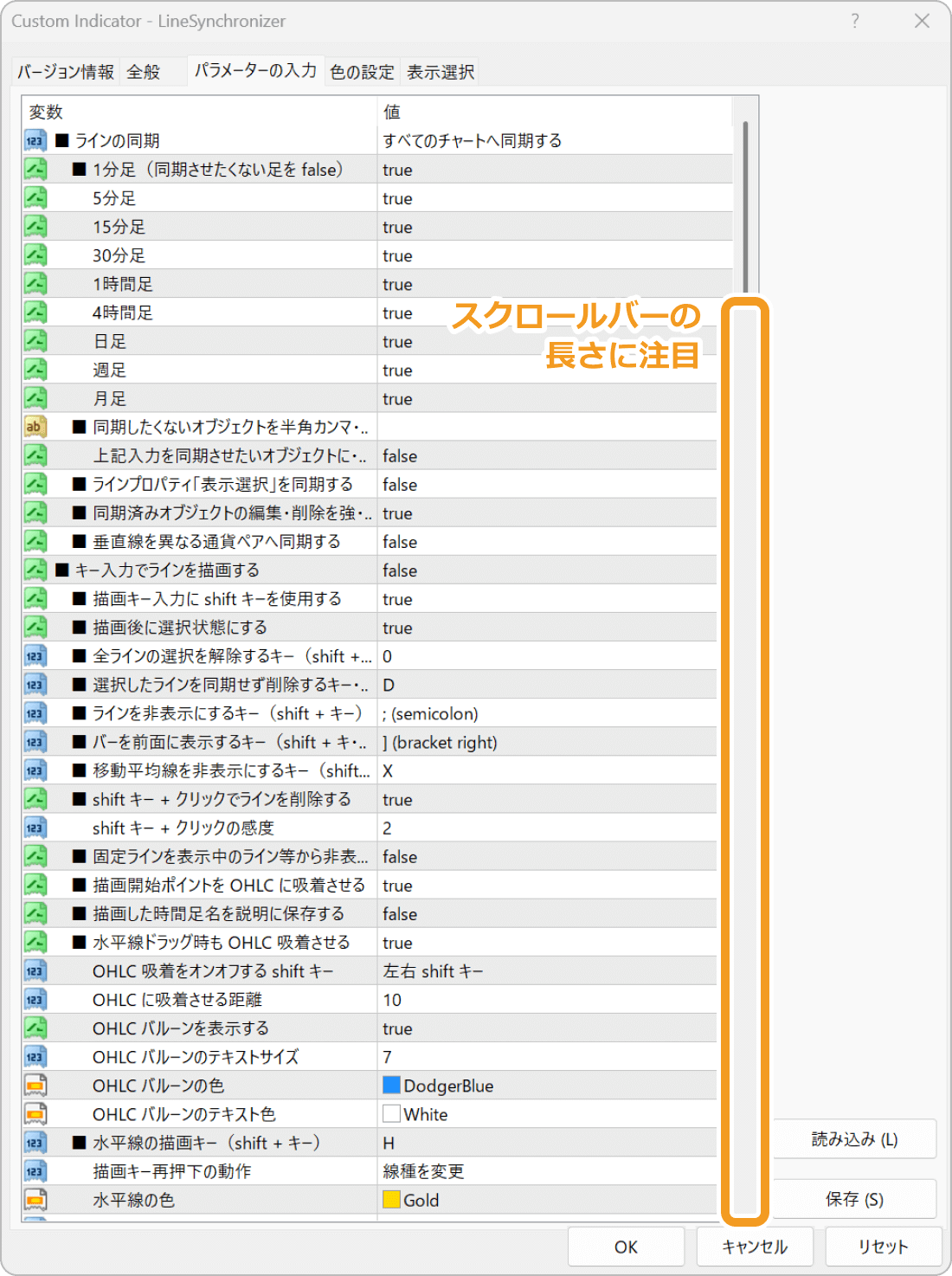Screen dimensions: 952x1276
Task: Switch to the 表示選択 tab
Action: click(441, 72)
